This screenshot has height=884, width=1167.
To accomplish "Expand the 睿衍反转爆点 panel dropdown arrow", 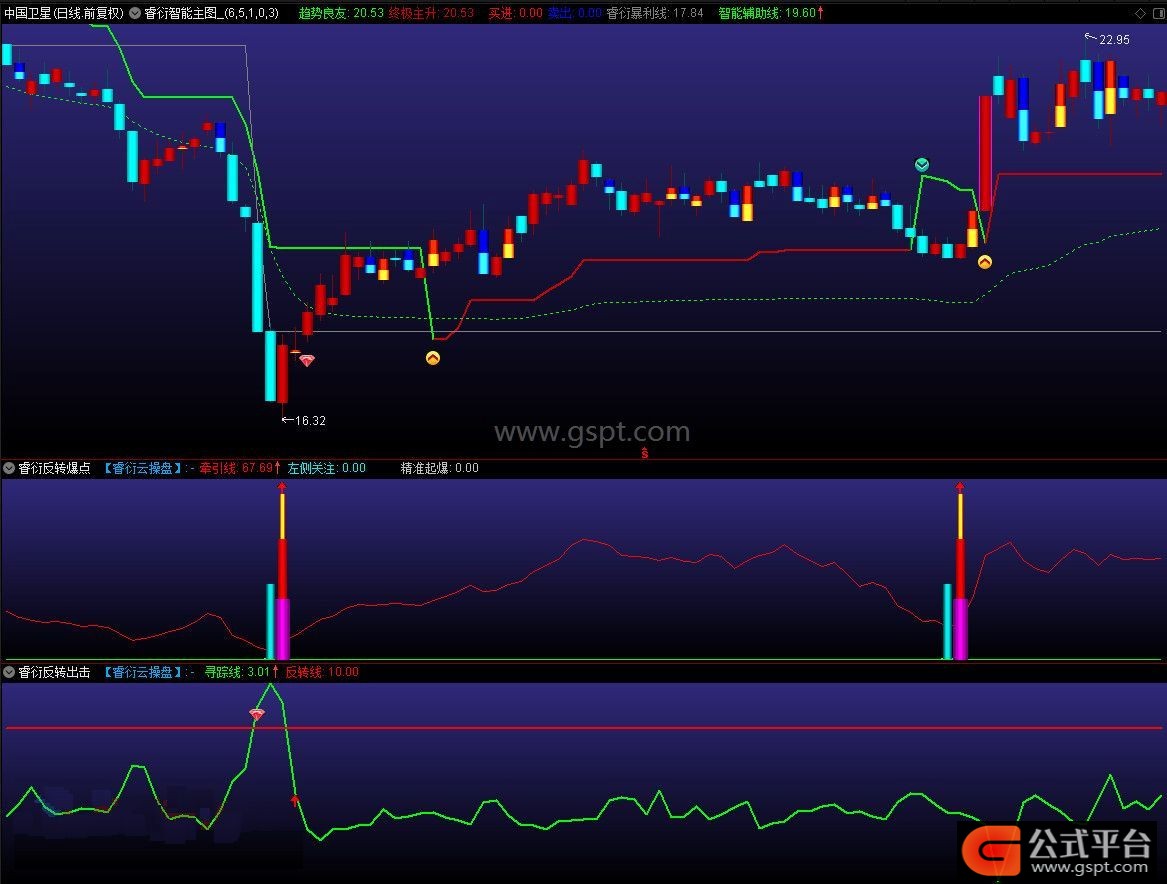I will pos(9,468).
